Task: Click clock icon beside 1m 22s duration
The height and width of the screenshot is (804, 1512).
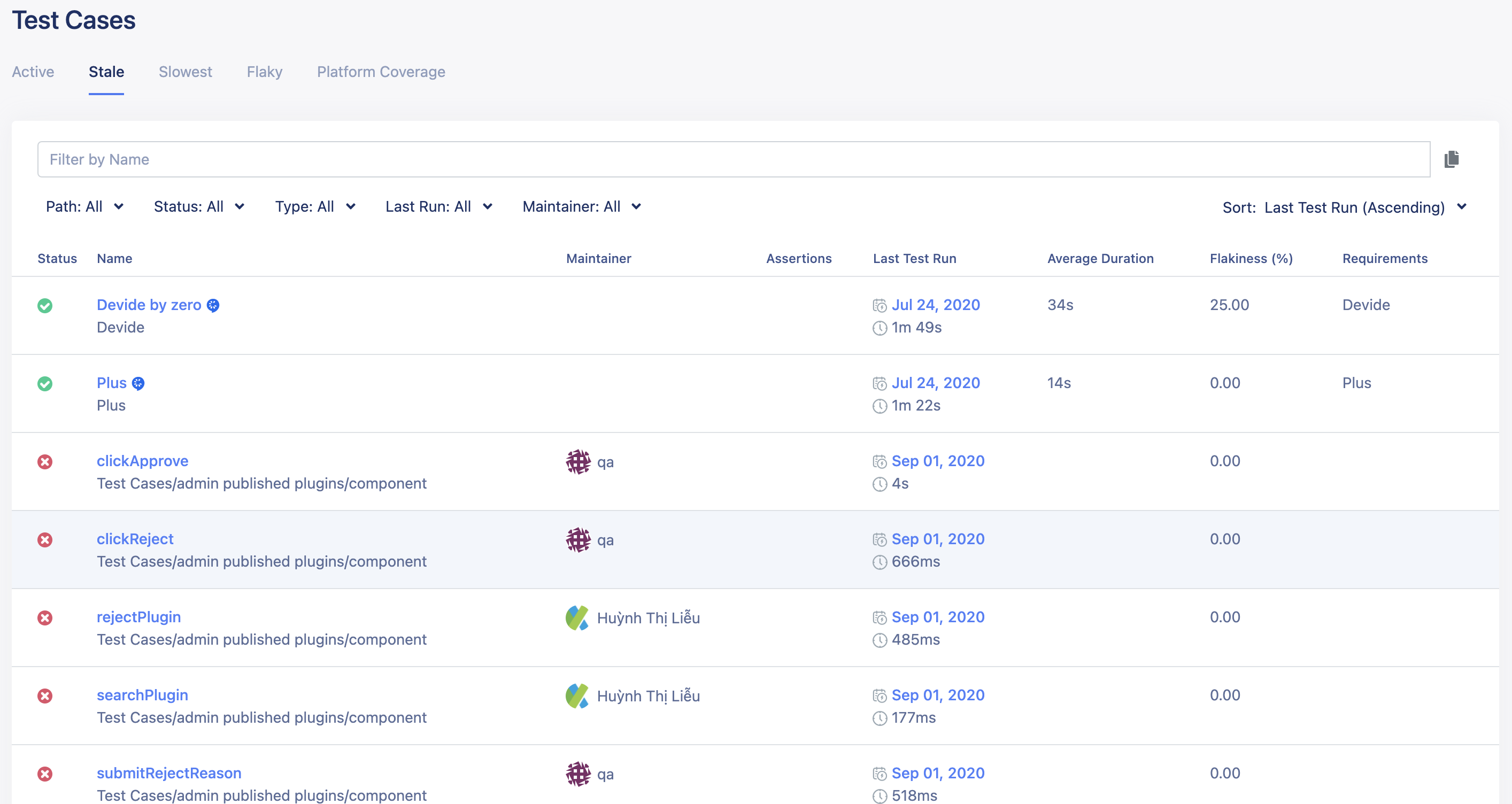Action: 880,406
